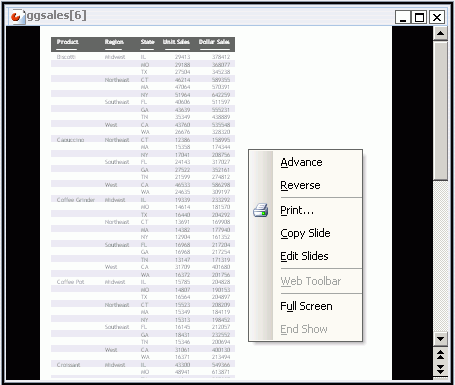The height and width of the screenshot is (385, 455).
Task: Click the unit sales value 51964
Action: point(183,95)
